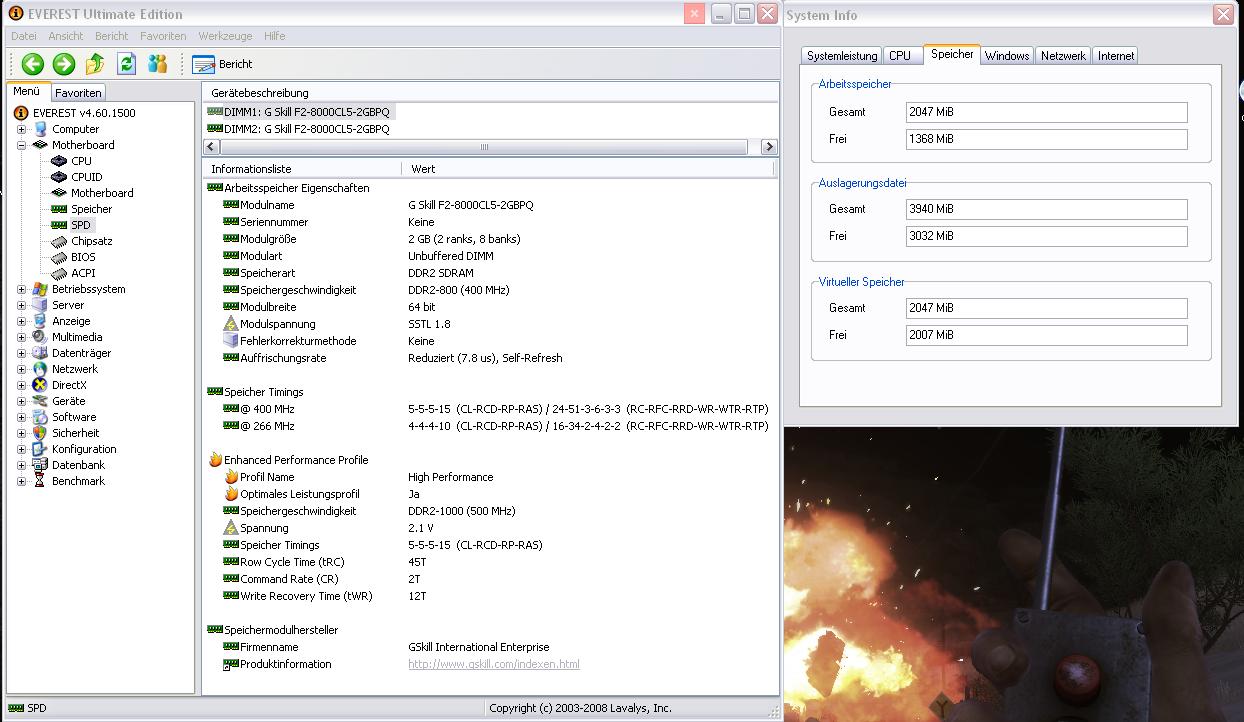This screenshot has width=1244, height=722.
Task: Collapse the Motherboard tree node
Action: 22,145
